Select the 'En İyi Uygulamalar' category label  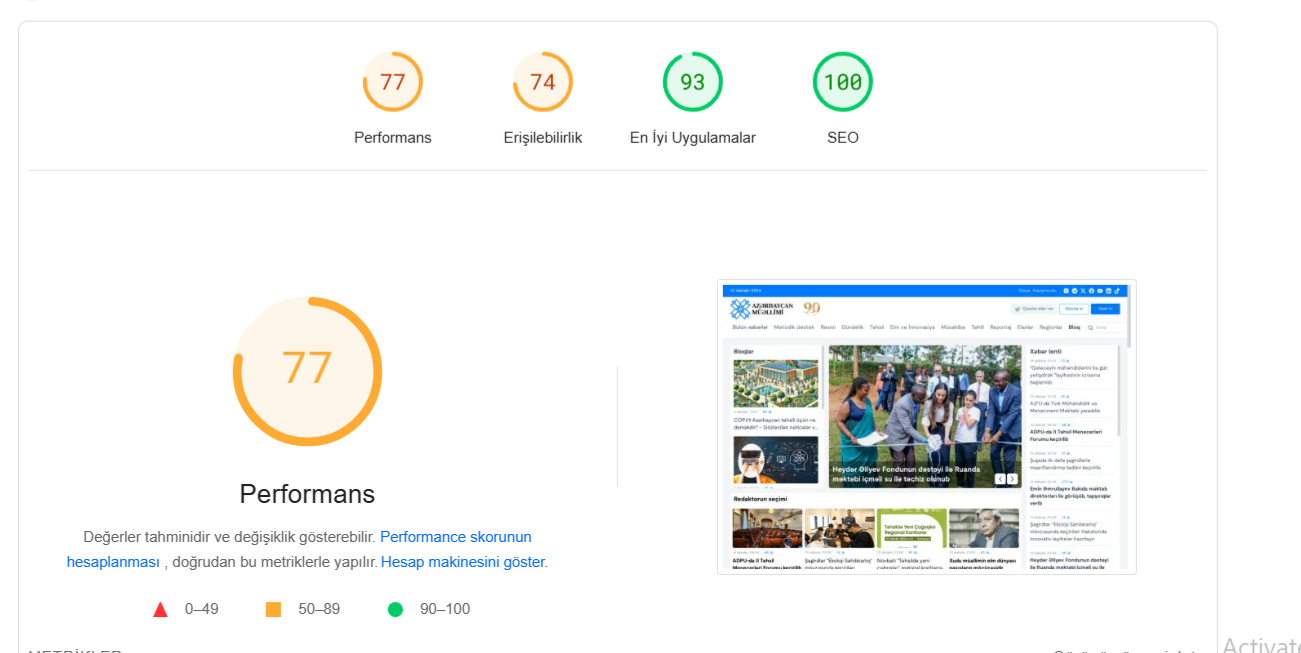click(x=692, y=138)
